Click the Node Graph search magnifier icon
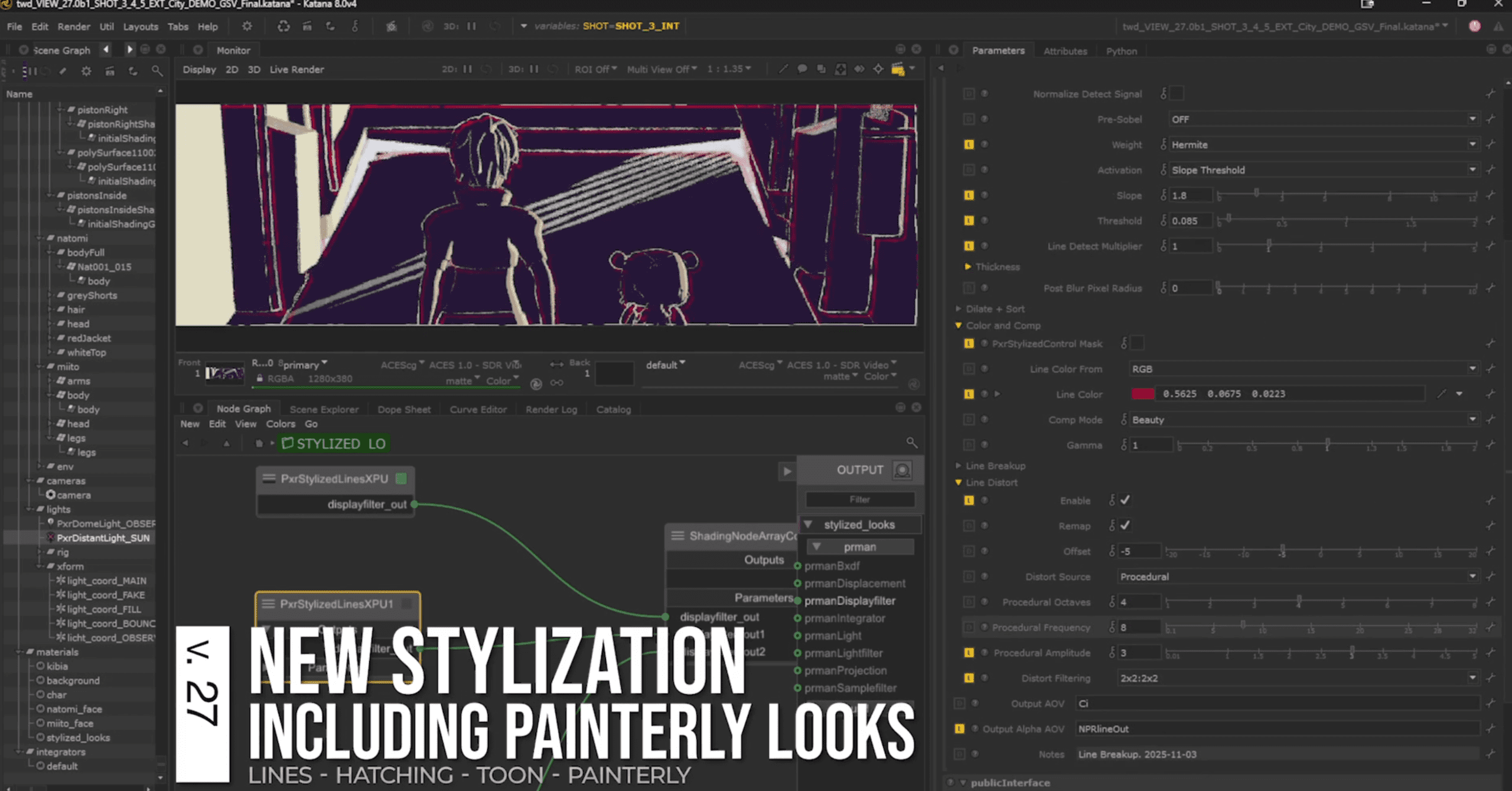Image resolution: width=1512 pixels, height=791 pixels. (x=912, y=442)
